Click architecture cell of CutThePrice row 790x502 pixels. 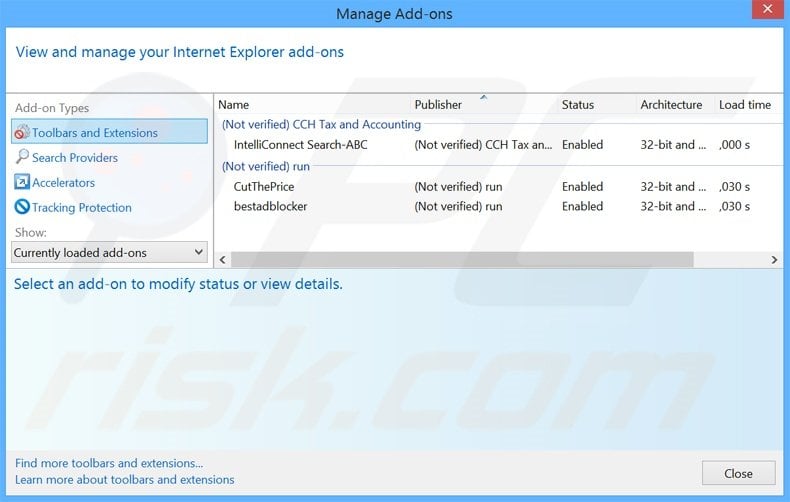coord(673,186)
